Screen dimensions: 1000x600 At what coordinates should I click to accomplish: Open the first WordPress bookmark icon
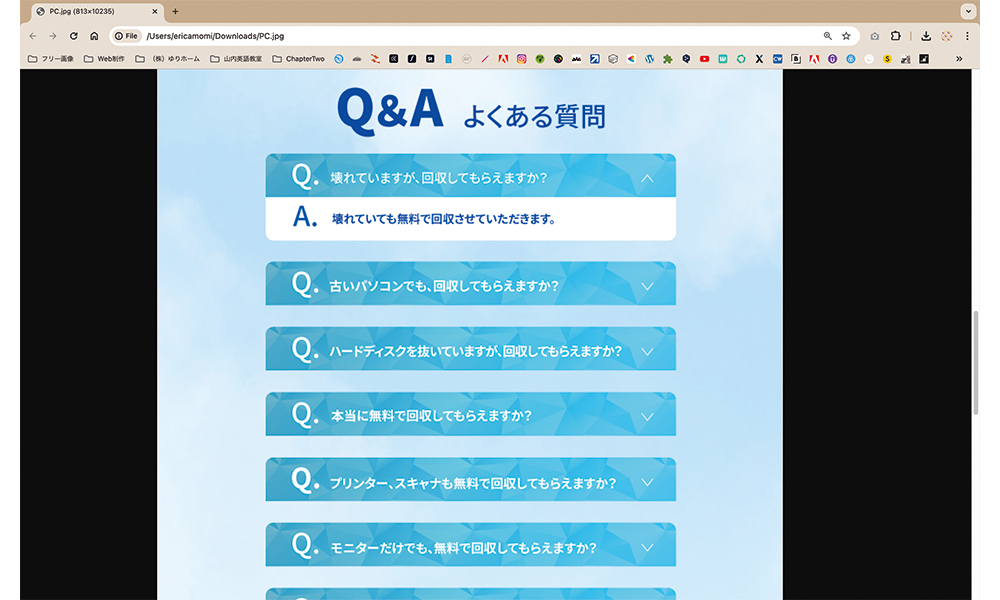point(649,59)
